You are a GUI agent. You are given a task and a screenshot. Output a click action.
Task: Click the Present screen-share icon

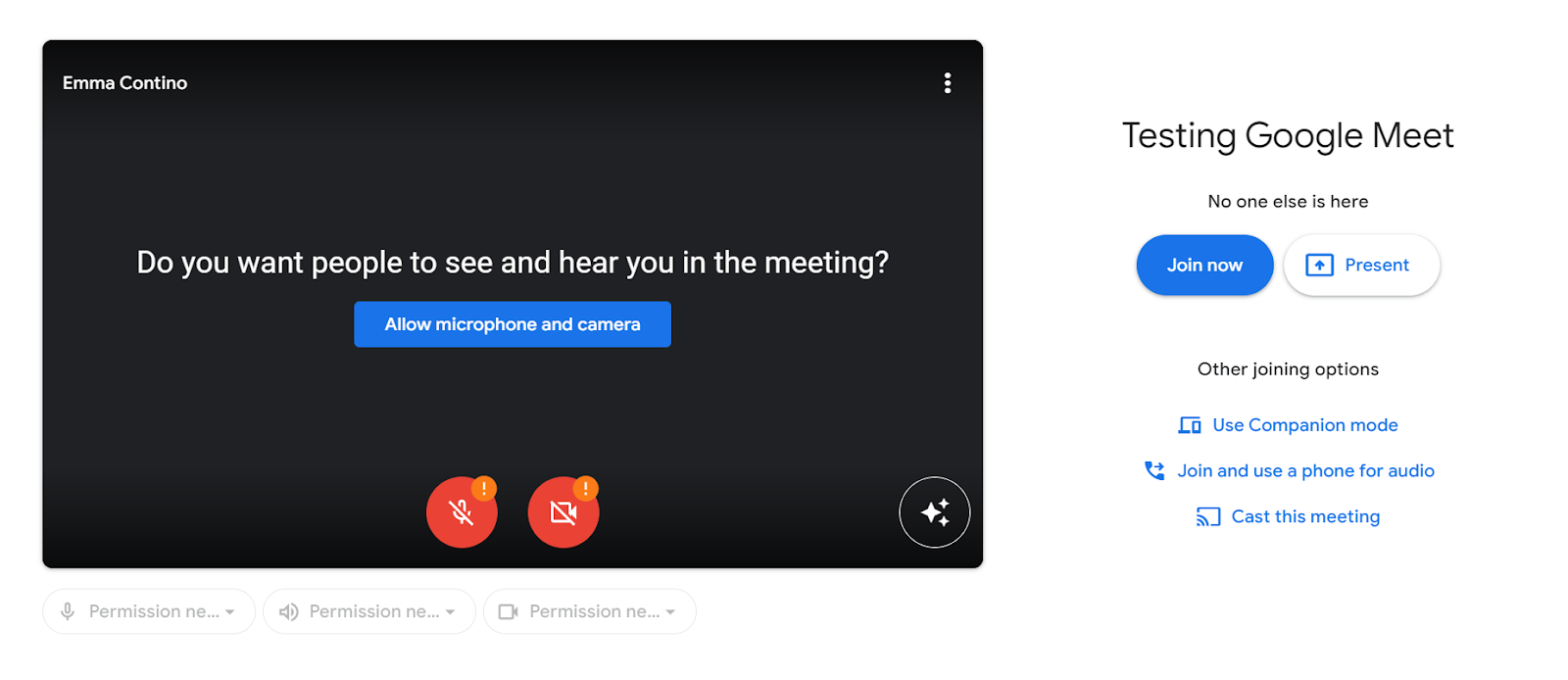point(1320,265)
